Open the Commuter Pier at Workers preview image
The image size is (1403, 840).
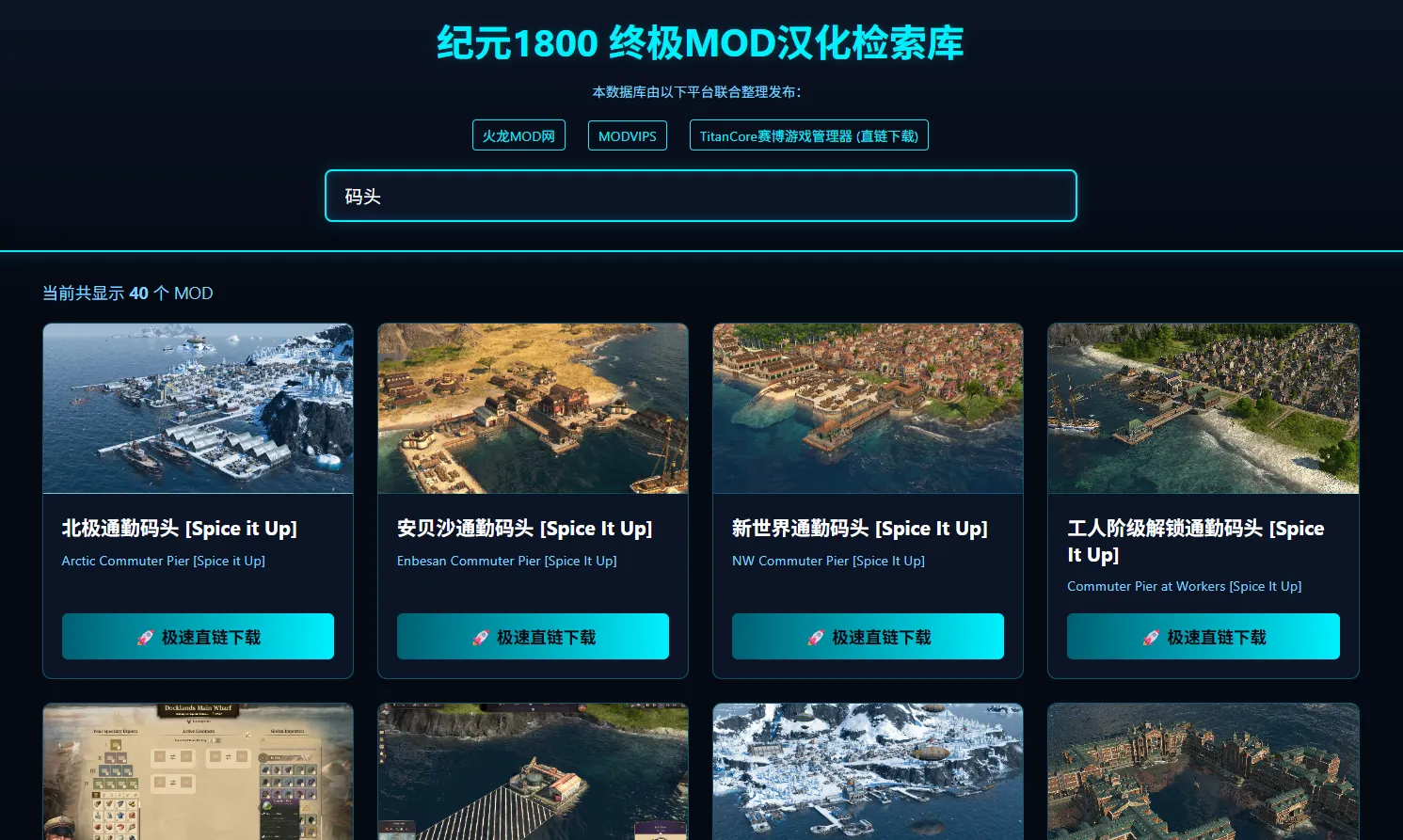(x=1203, y=408)
